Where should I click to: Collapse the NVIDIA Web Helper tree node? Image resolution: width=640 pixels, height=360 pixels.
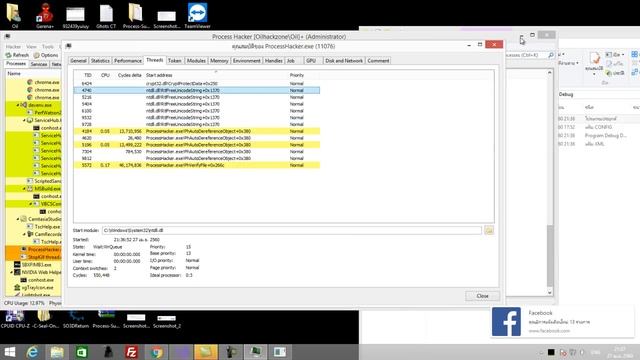tap(11, 272)
